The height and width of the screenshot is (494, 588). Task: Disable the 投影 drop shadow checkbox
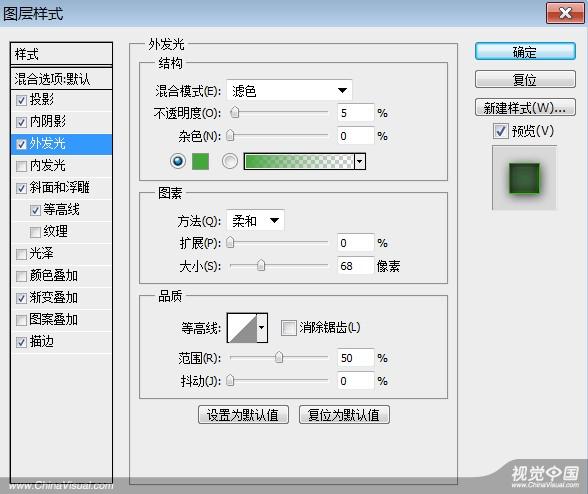[21, 100]
